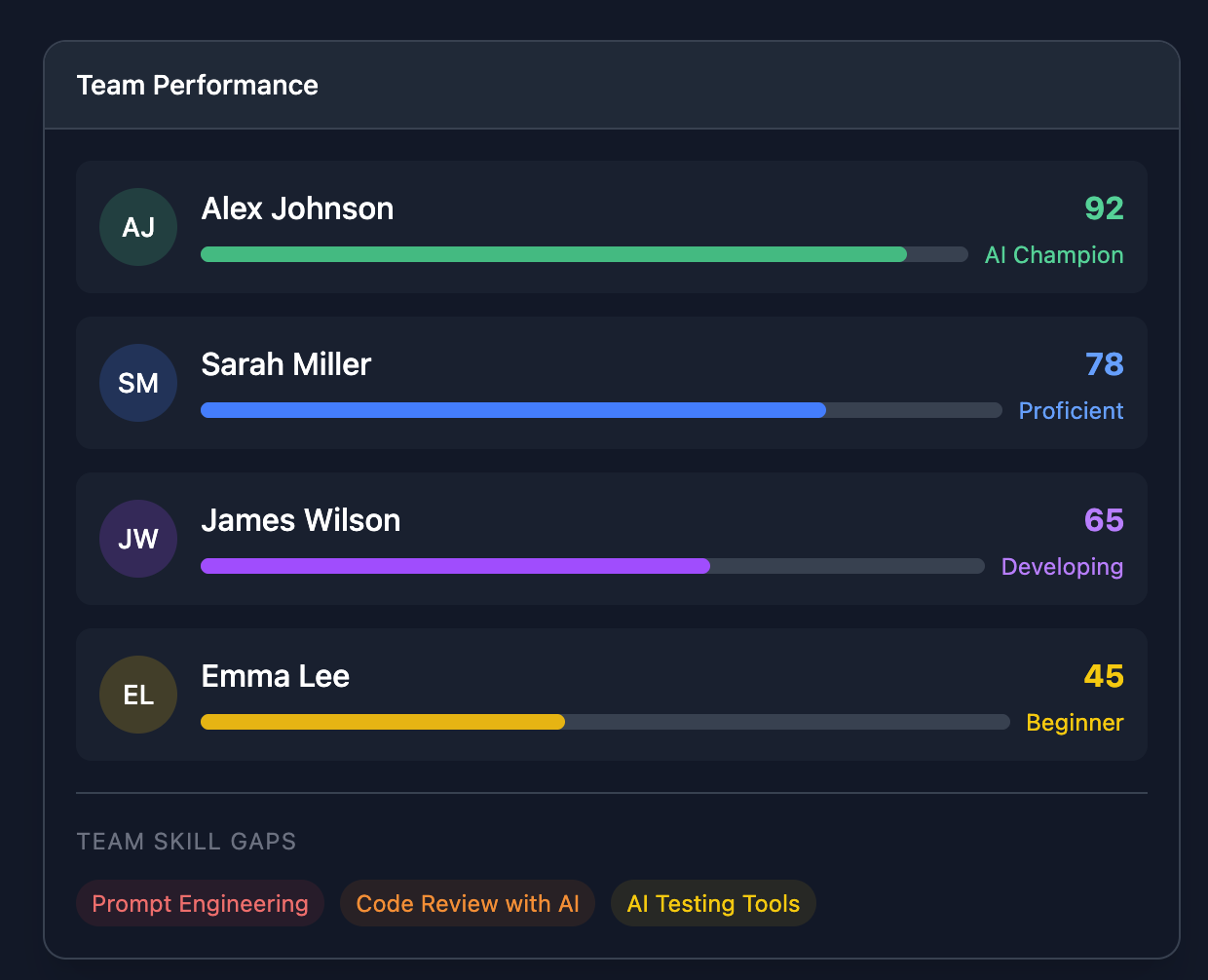Click the score 92 next to Alex Johnson
Viewport: 1208px width, 980px height.
click(x=1105, y=208)
